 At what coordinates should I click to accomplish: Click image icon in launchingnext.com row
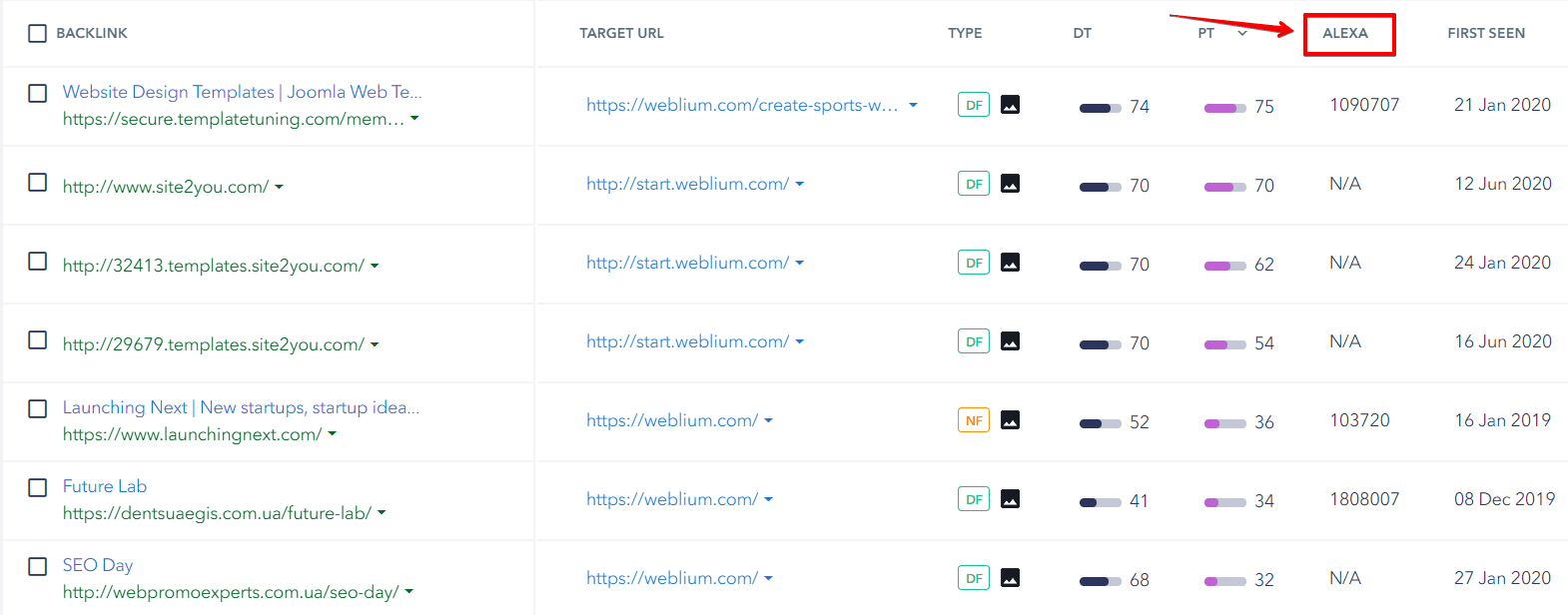(1010, 420)
